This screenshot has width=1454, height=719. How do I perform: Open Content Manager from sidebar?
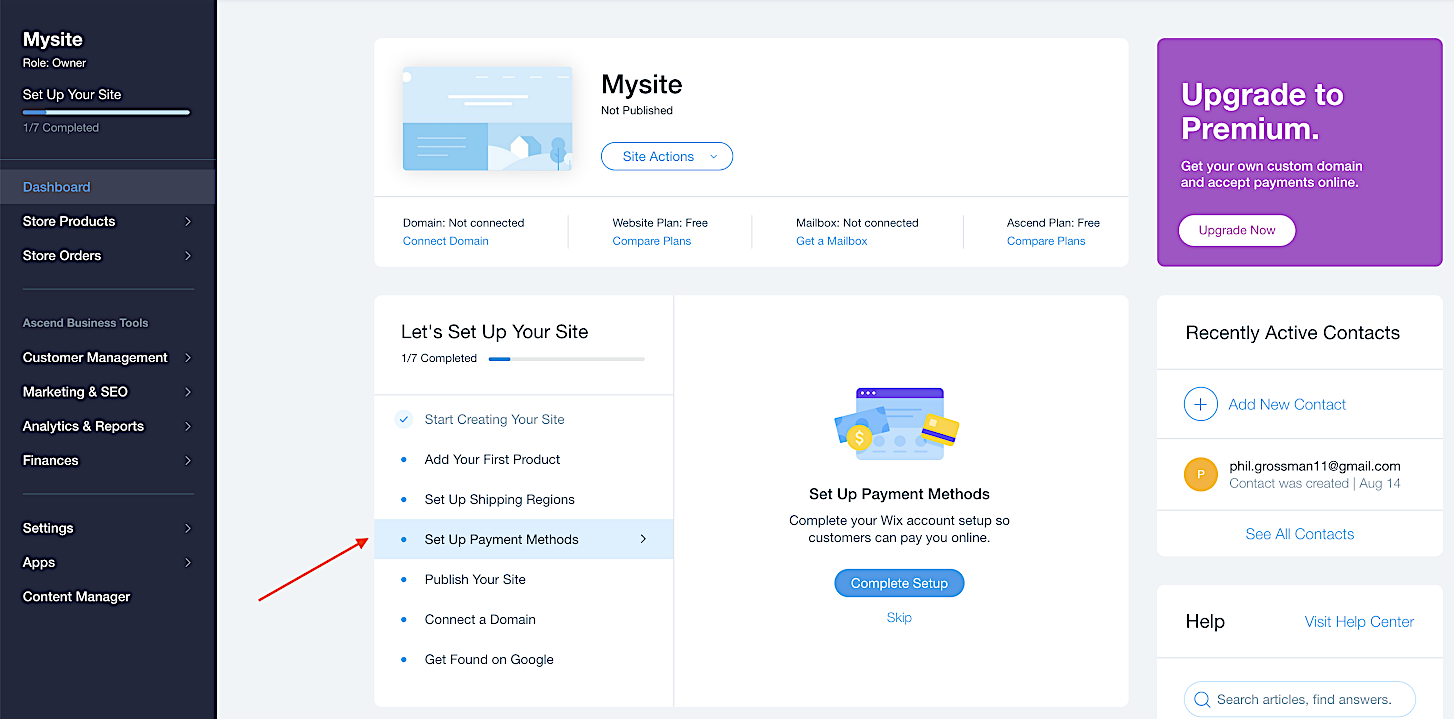(77, 597)
